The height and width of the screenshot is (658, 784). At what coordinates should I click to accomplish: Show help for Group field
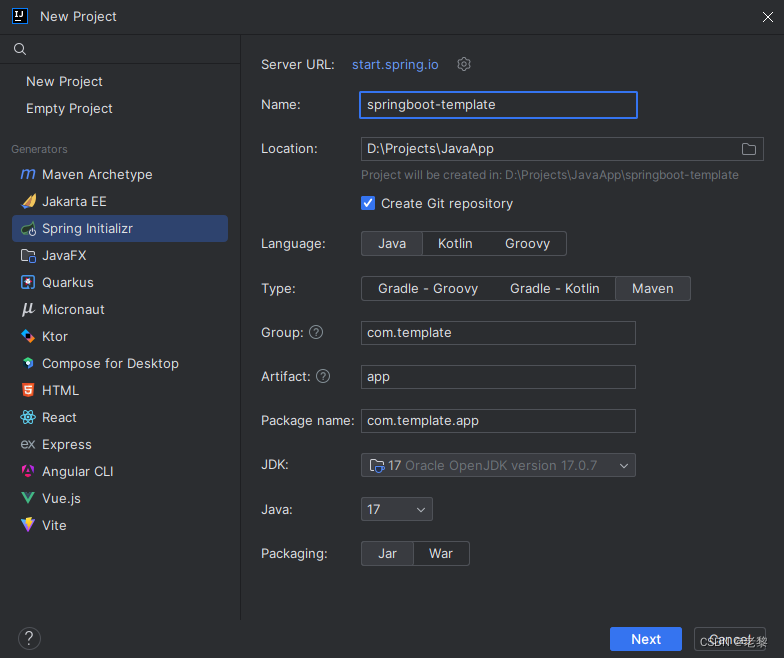coord(316,332)
